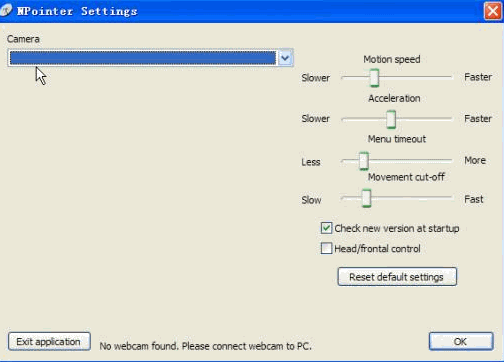The width and height of the screenshot is (504, 363).
Task: Close the MPointer Settings window
Action: click(493, 11)
